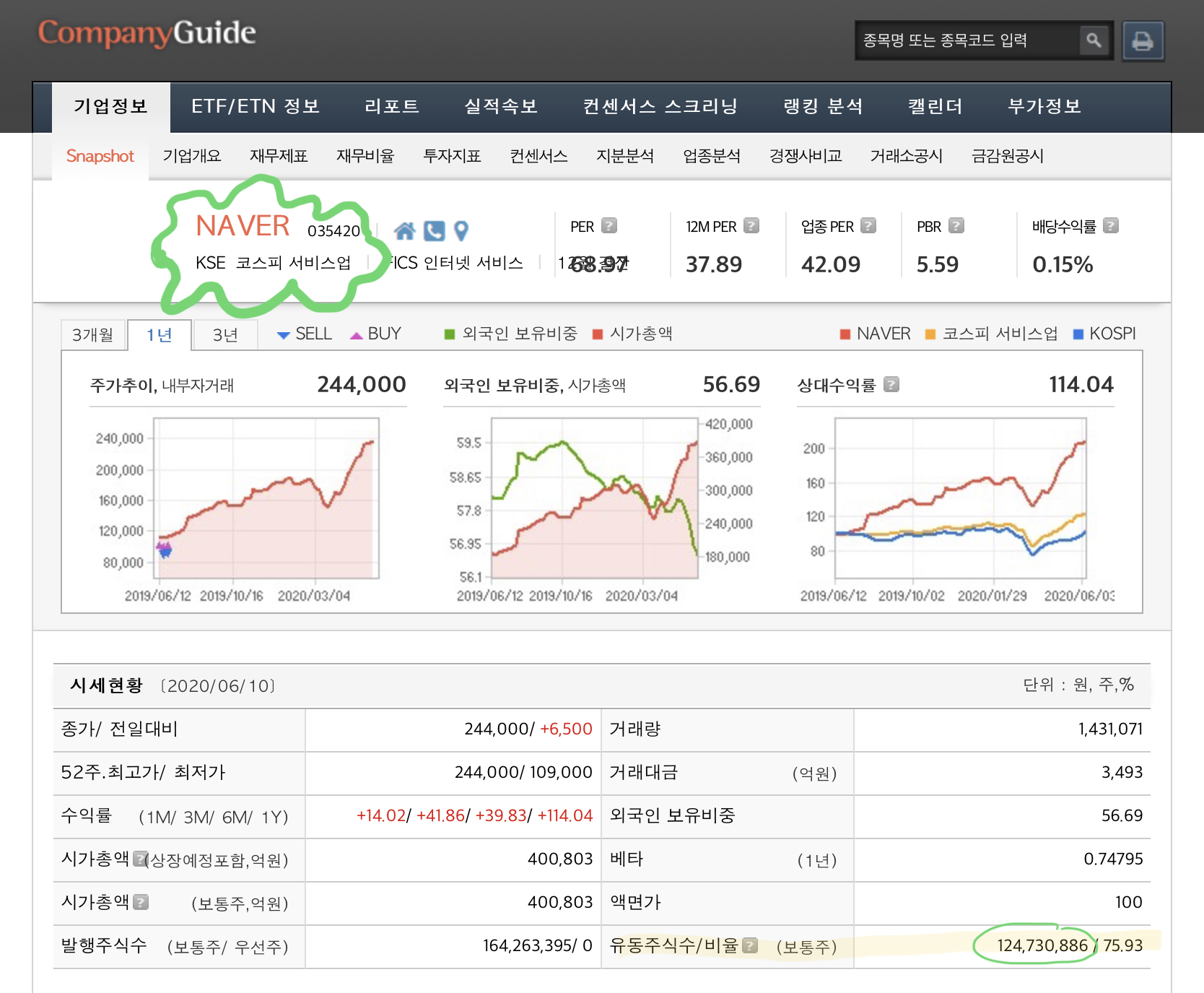Open 시가총액 상장예정포함 help icon

click(140, 859)
